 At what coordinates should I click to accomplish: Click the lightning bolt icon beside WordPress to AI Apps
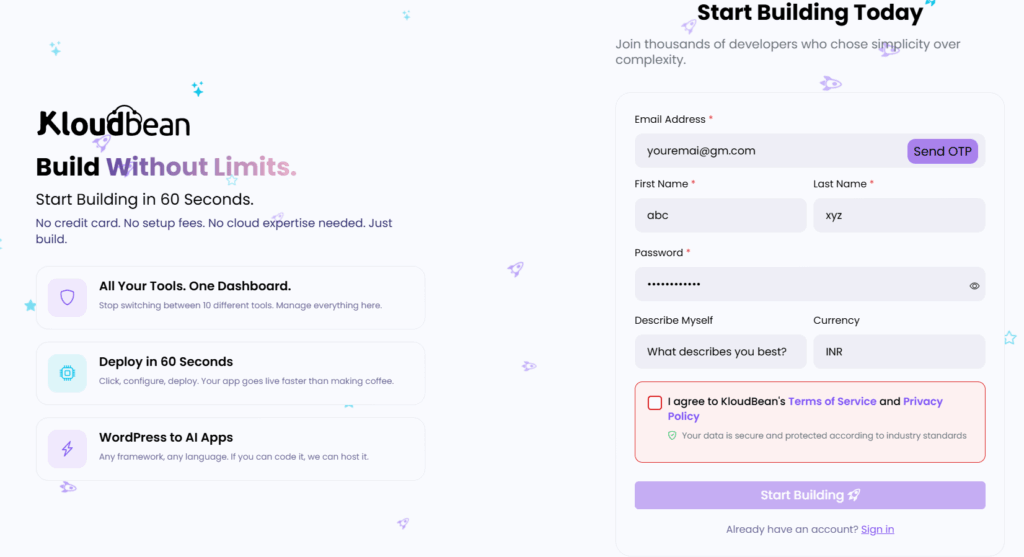[67, 449]
